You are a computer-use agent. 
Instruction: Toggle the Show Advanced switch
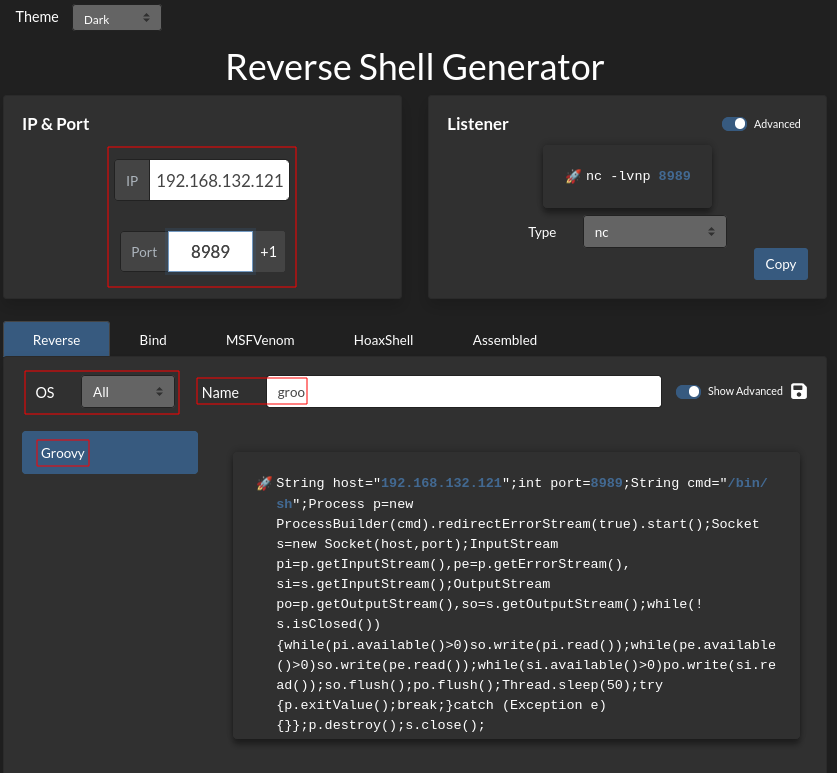[688, 392]
